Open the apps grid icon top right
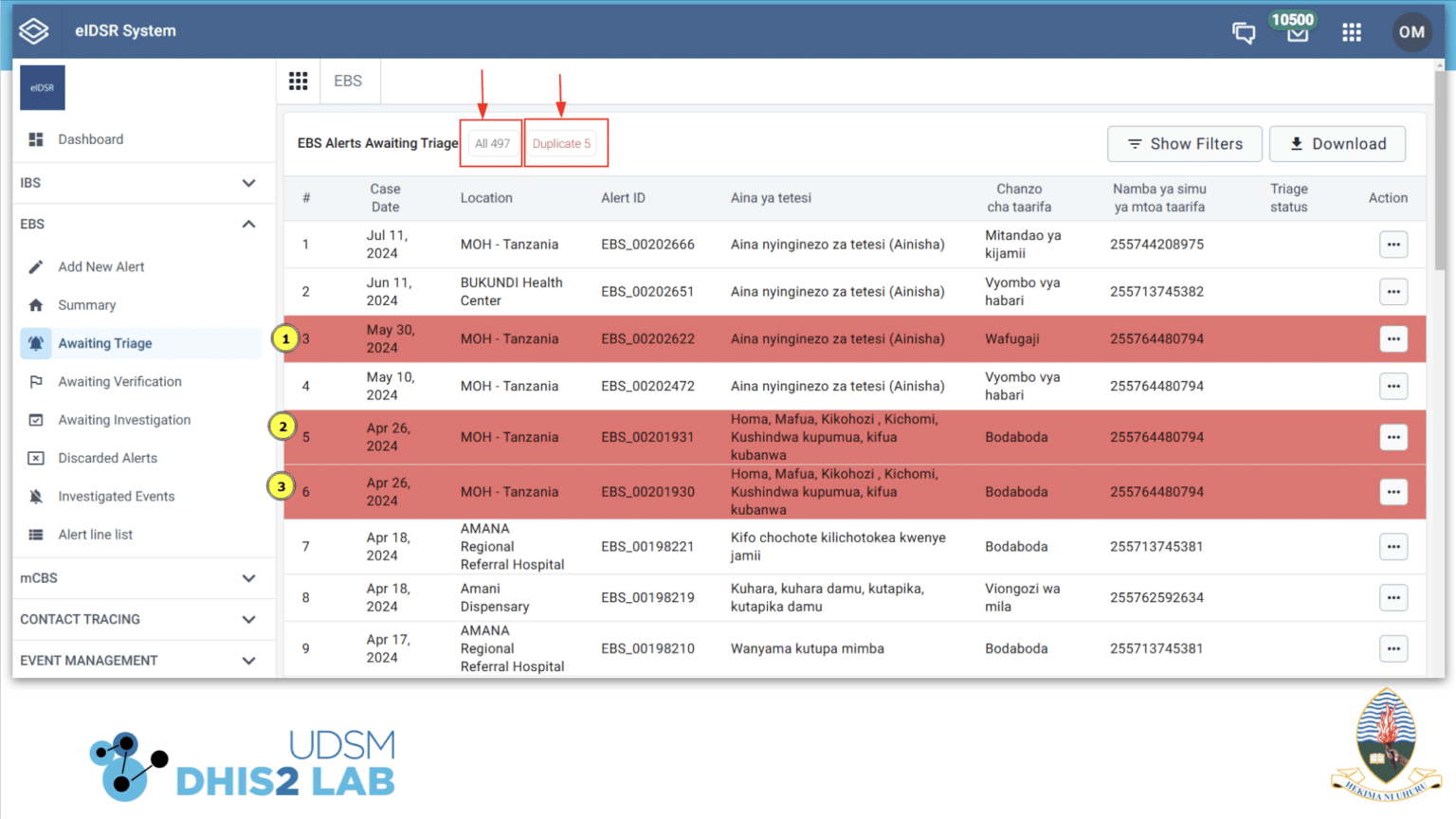The image size is (1456, 819). 1352,31
